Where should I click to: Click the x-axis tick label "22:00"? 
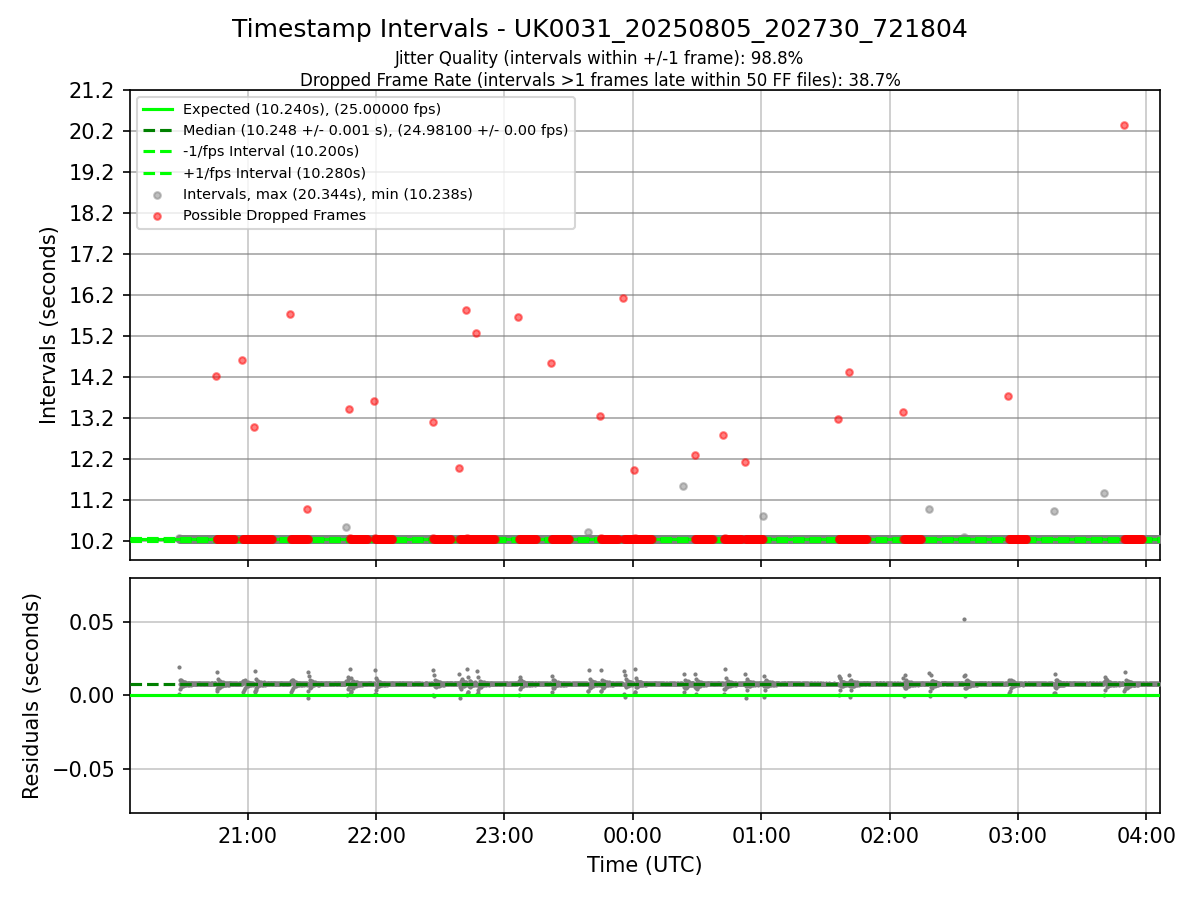pyautogui.click(x=376, y=836)
